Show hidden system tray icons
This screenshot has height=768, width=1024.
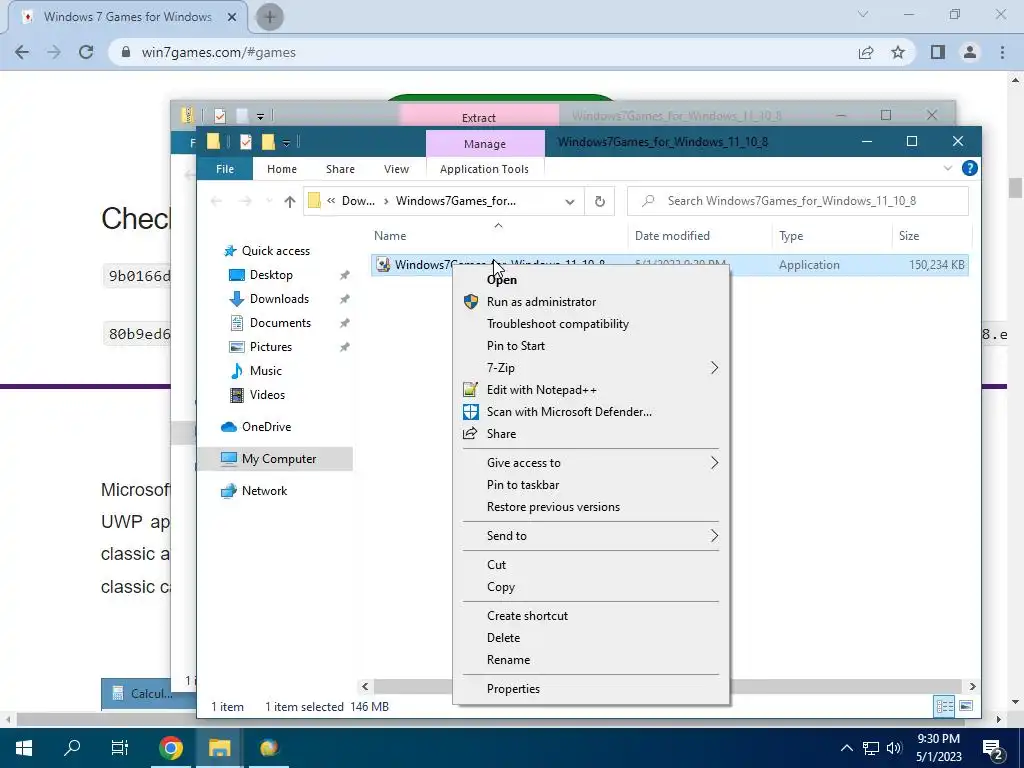tap(846, 748)
